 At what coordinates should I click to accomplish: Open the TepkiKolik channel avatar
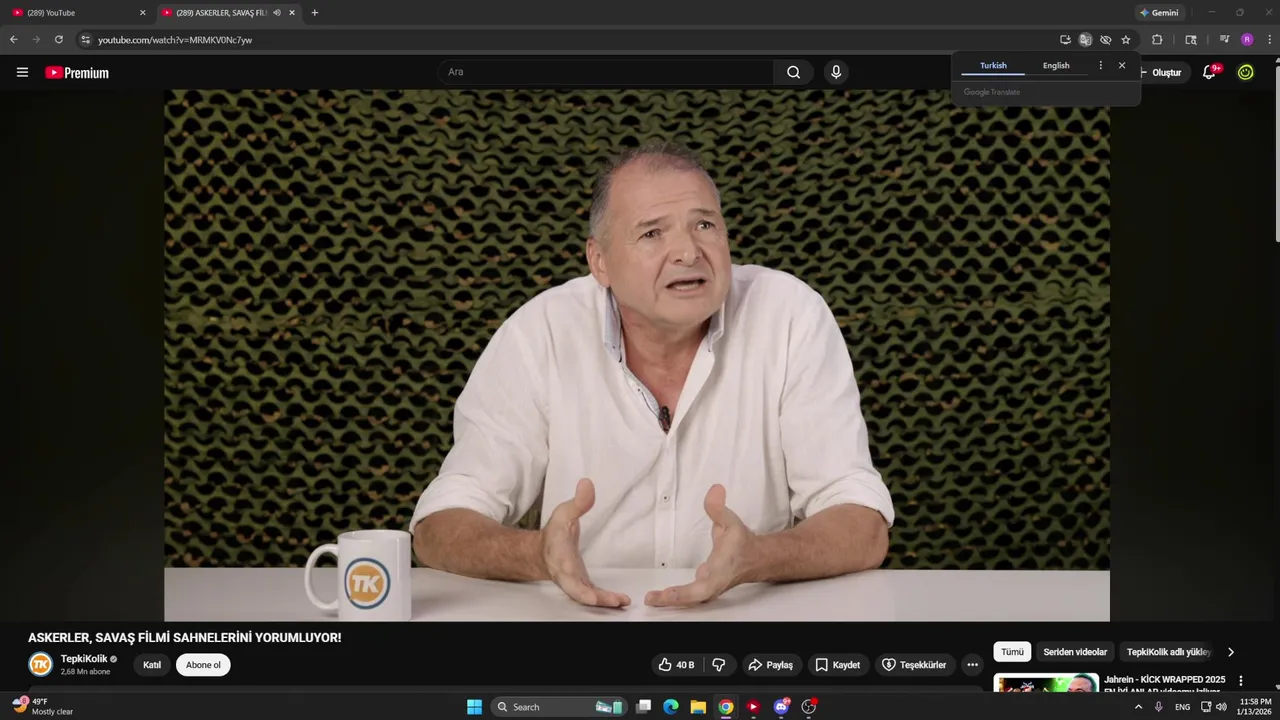(x=40, y=664)
